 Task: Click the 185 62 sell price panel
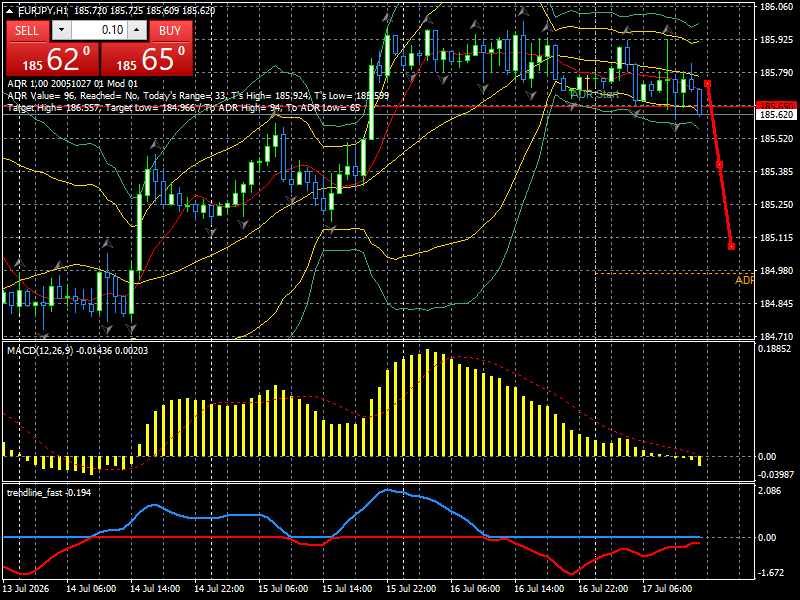(x=53, y=59)
